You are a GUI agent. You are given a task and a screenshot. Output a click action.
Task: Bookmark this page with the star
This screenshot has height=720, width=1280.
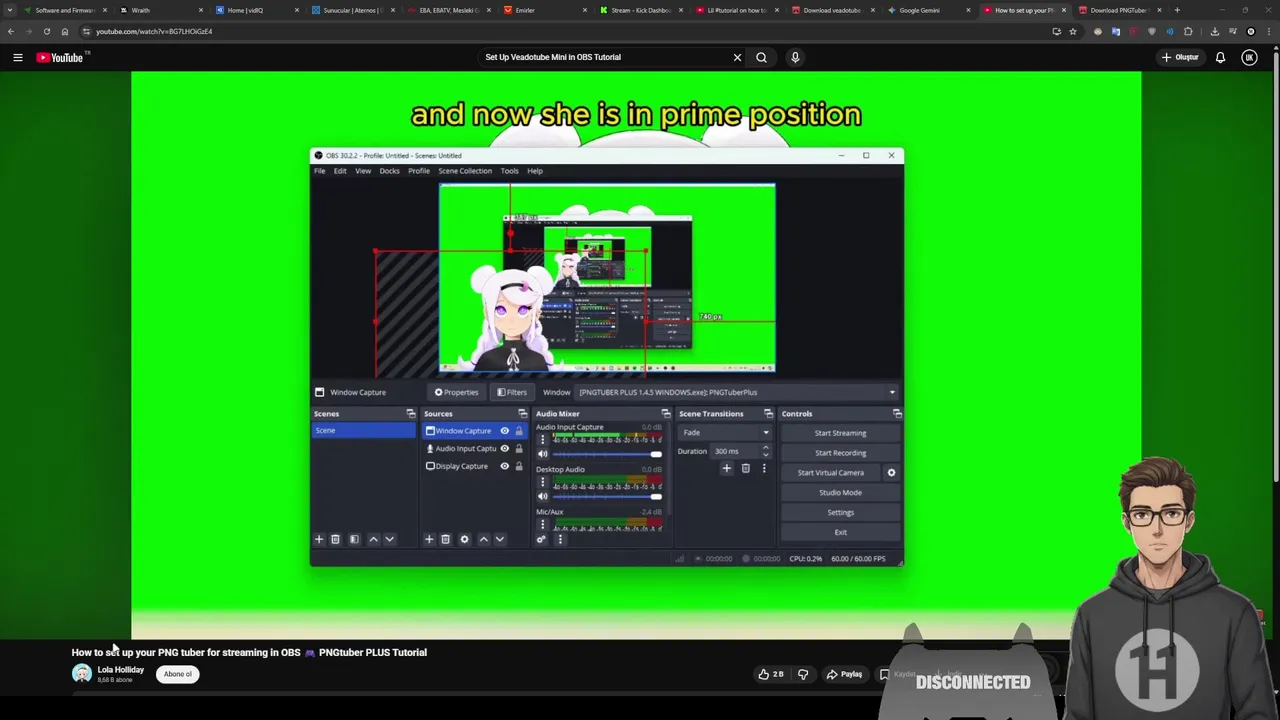coord(1073,31)
